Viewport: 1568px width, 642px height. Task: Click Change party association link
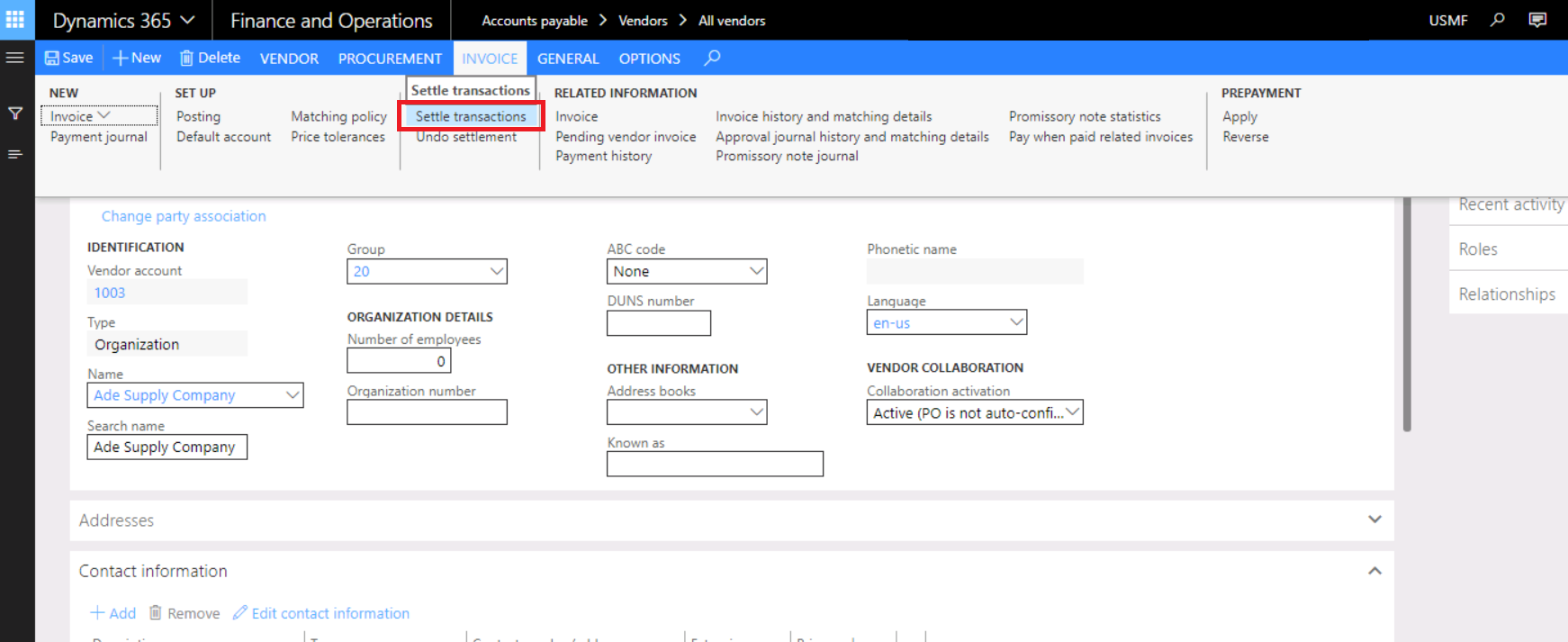coord(184,216)
